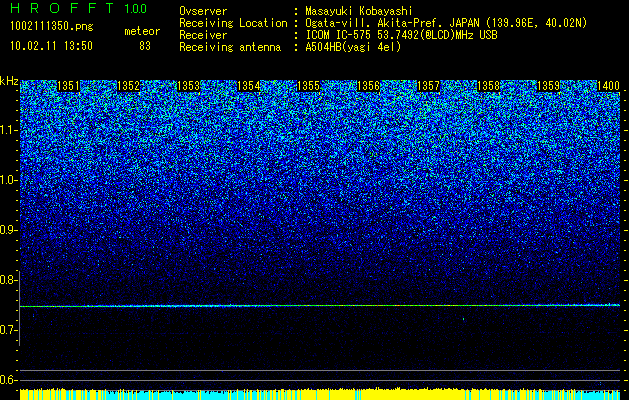Select the A504HB(yagi 4el) antenna text
This screenshot has width=629, height=400.
tap(353, 47)
